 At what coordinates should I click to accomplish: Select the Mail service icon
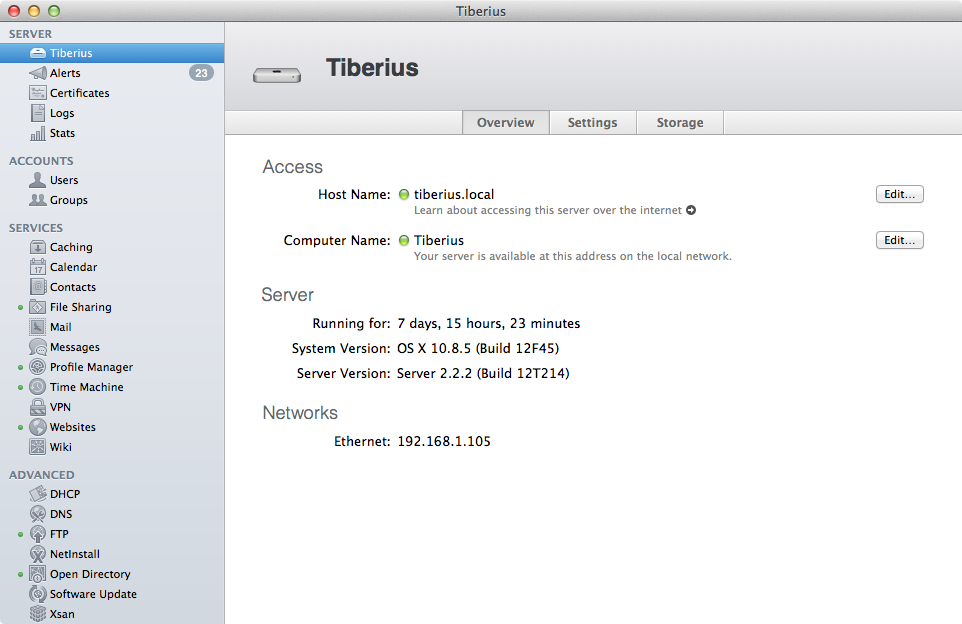38,327
